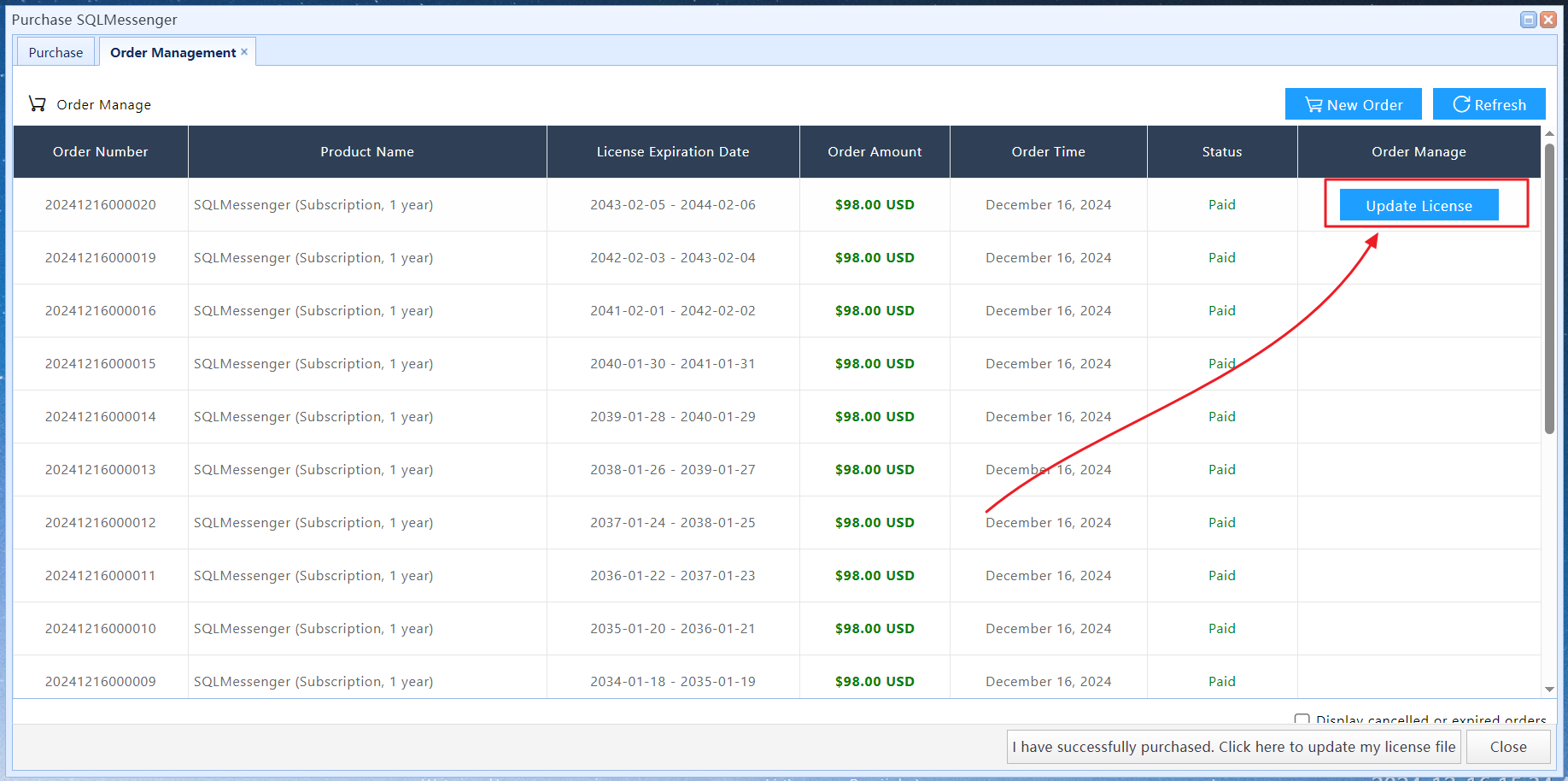1568x781 pixels.
Task: Click the scrollbar down arrow
Action: tap(1549, 690)
